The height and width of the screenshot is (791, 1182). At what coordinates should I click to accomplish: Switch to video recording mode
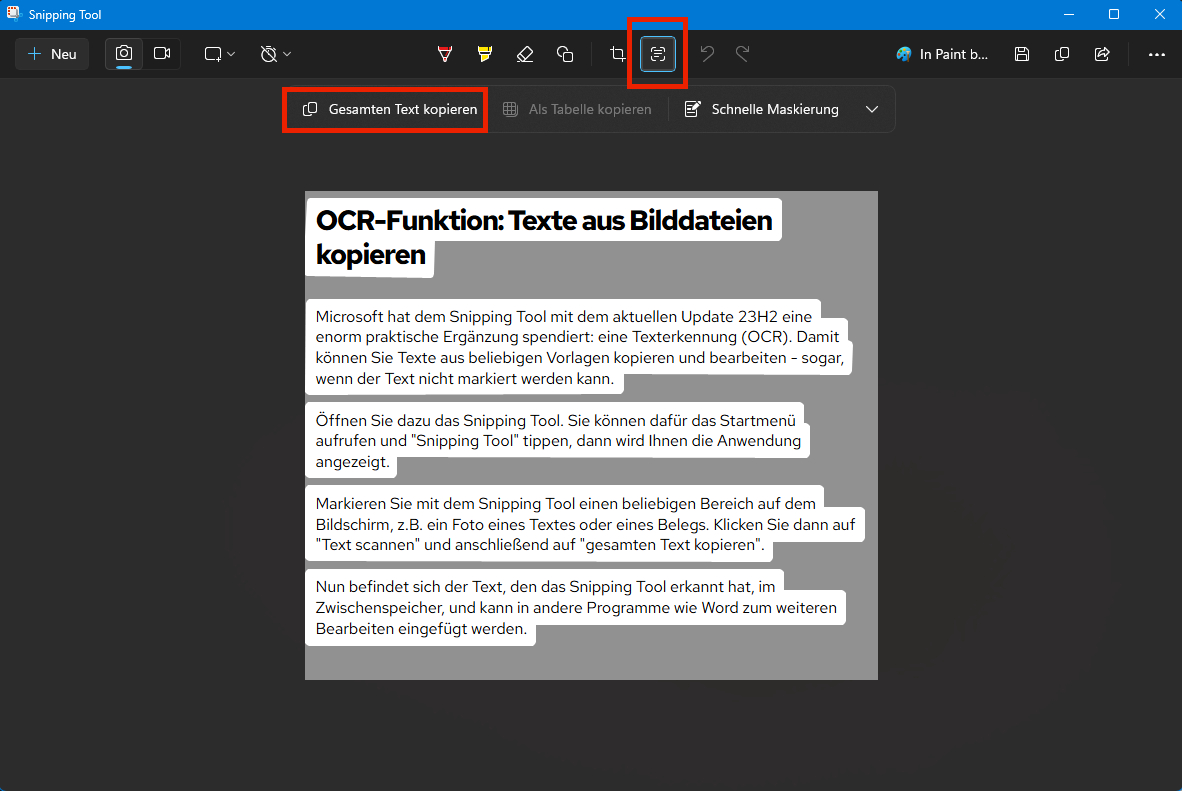point(162,54)
